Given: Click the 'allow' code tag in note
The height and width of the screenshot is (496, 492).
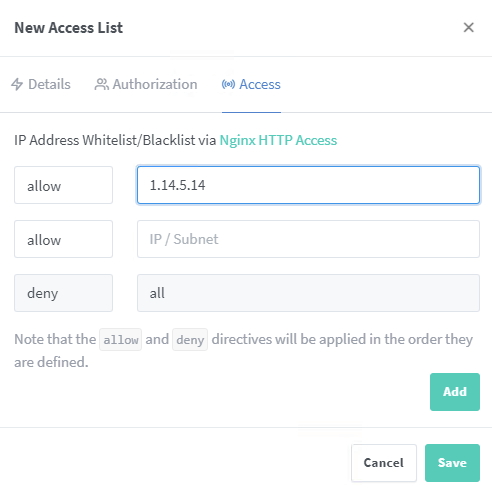Looking at the screenshot, I should pyautogui.click(x=121, y=340).
